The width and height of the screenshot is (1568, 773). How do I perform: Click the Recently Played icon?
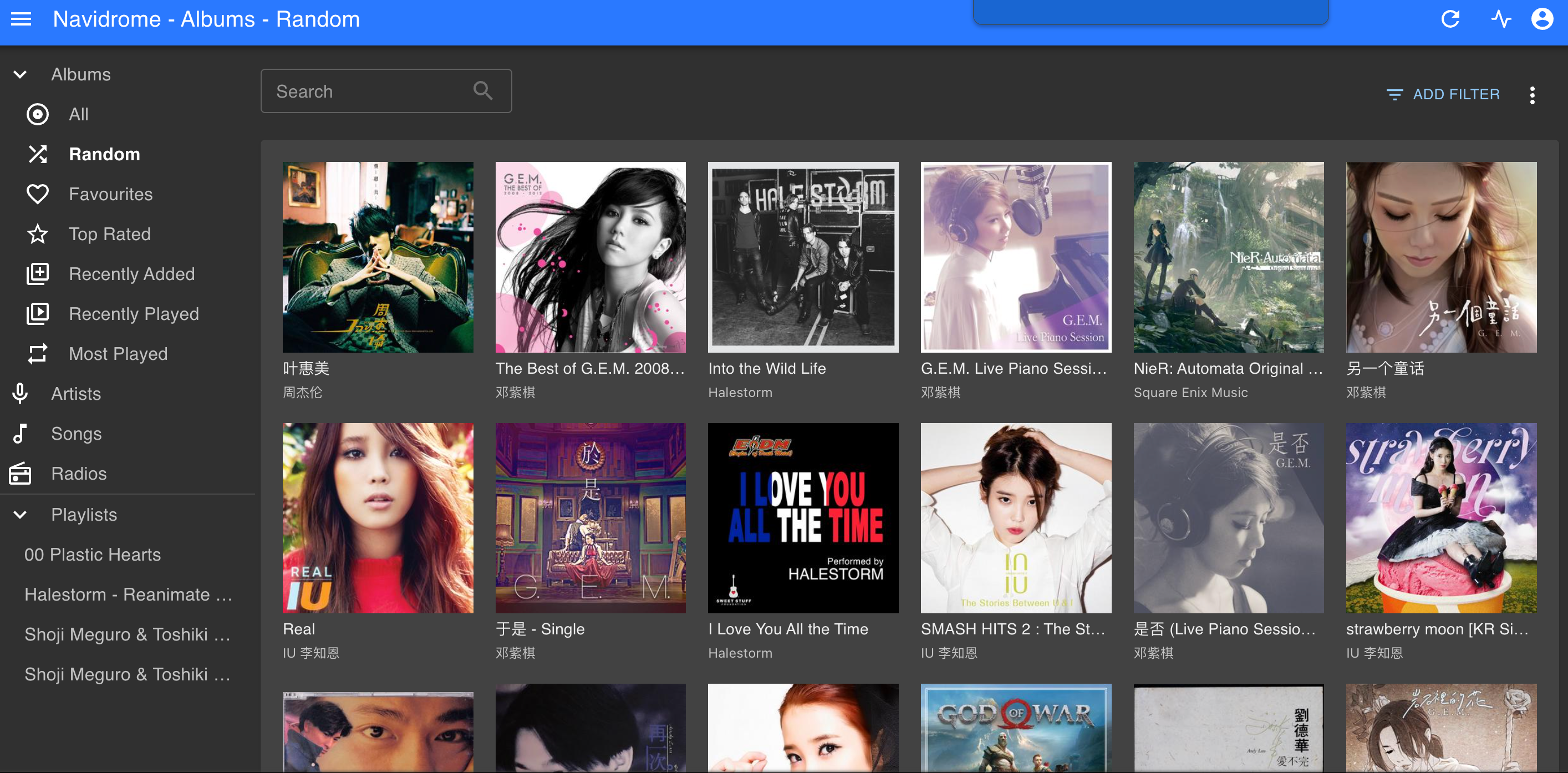pyautogui.click(x=38, y=314)
